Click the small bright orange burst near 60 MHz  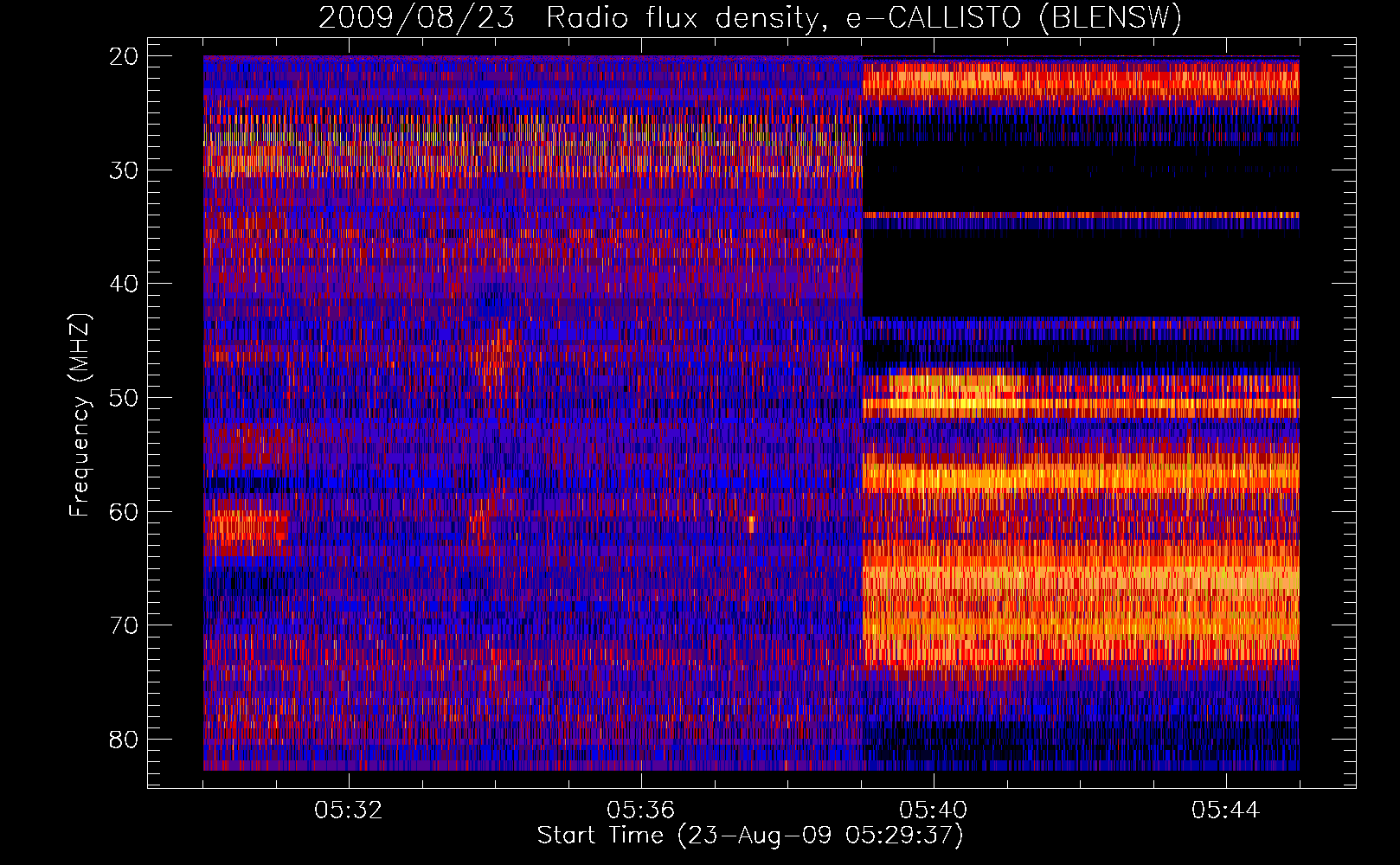tap(751, 524)
